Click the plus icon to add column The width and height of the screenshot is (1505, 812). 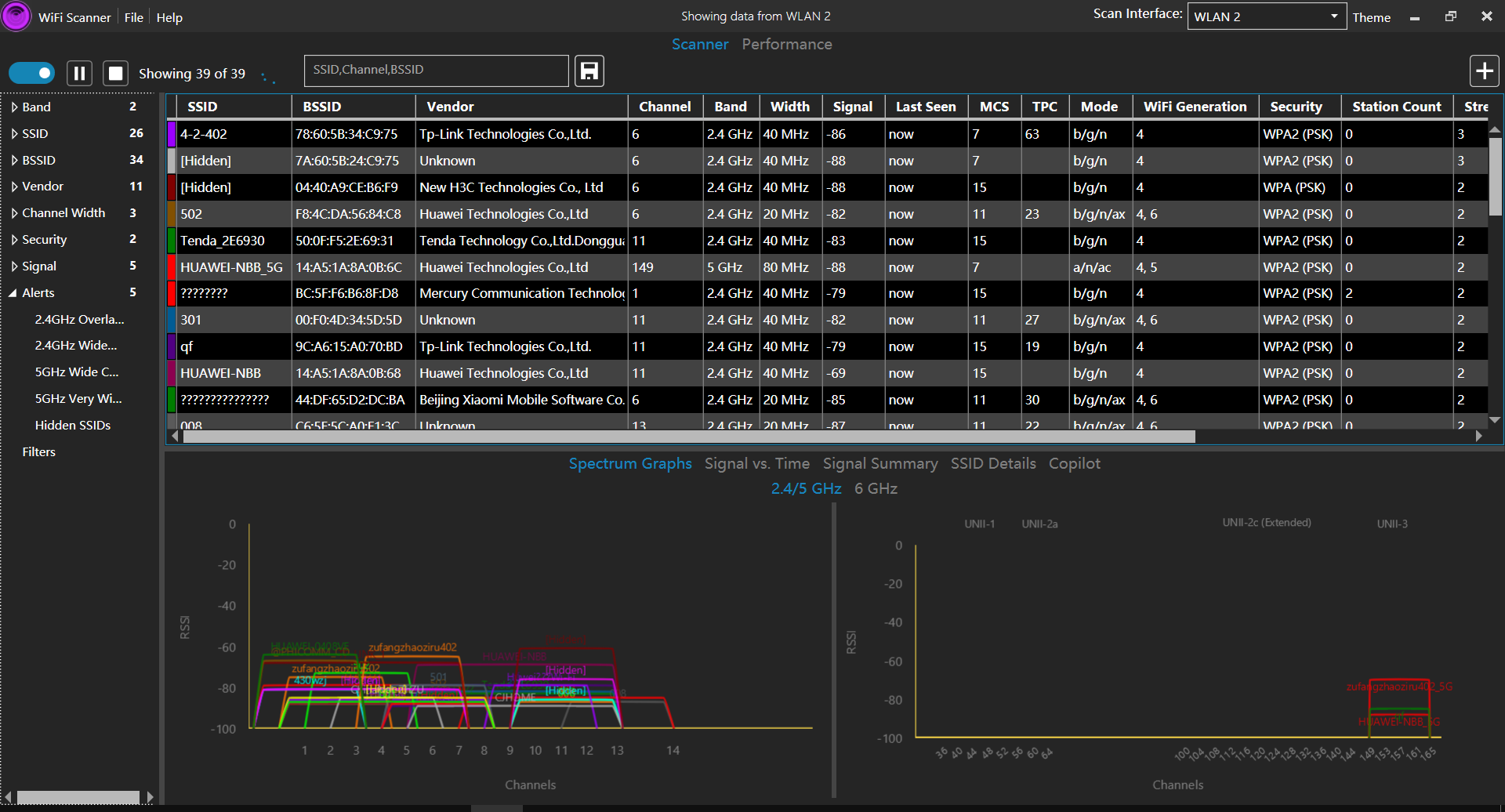pos(1484,71)
